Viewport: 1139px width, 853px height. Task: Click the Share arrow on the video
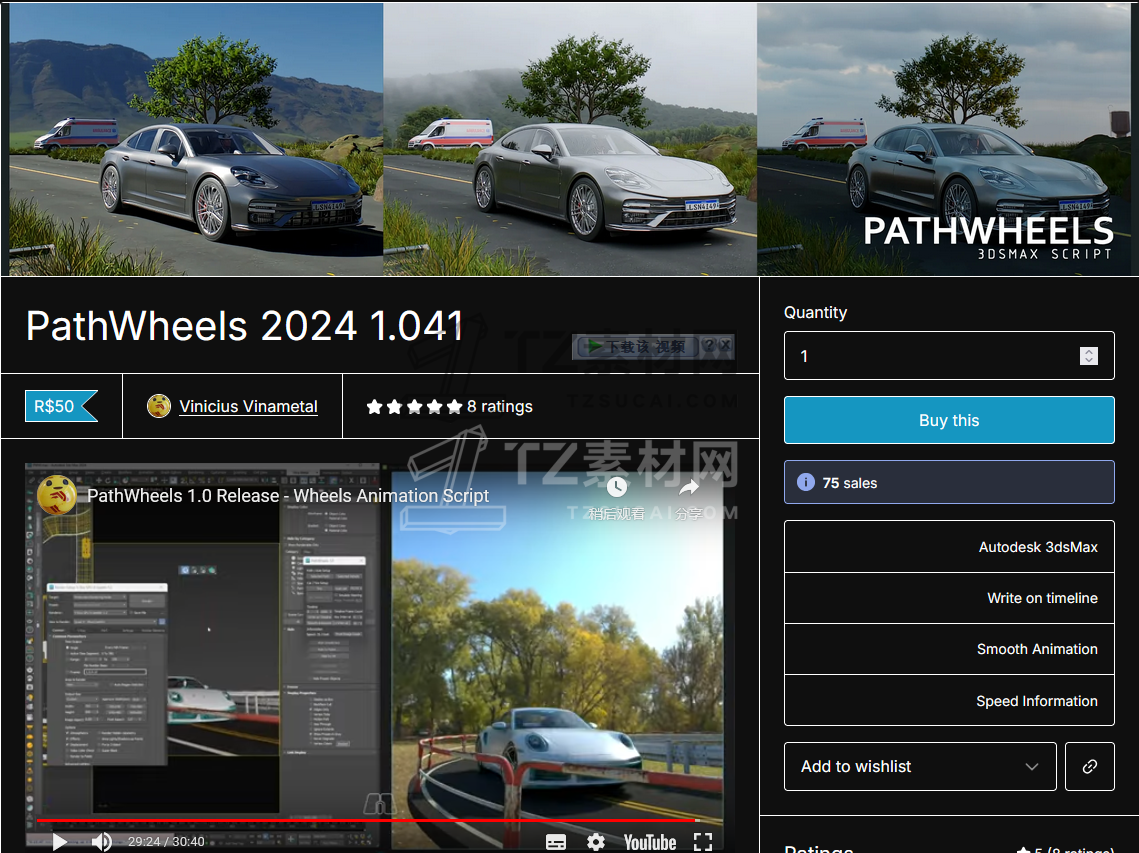point(689,487)
